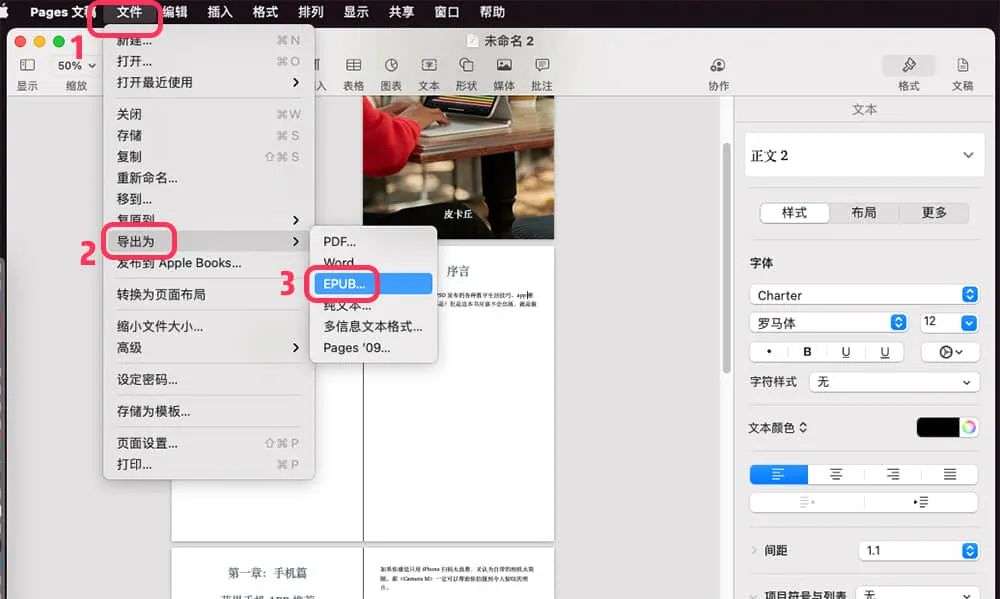Screen dimensions: 1000x599
Task: Open the 帮助 menu
Action: pyautogui.click(x=492, y=12)
